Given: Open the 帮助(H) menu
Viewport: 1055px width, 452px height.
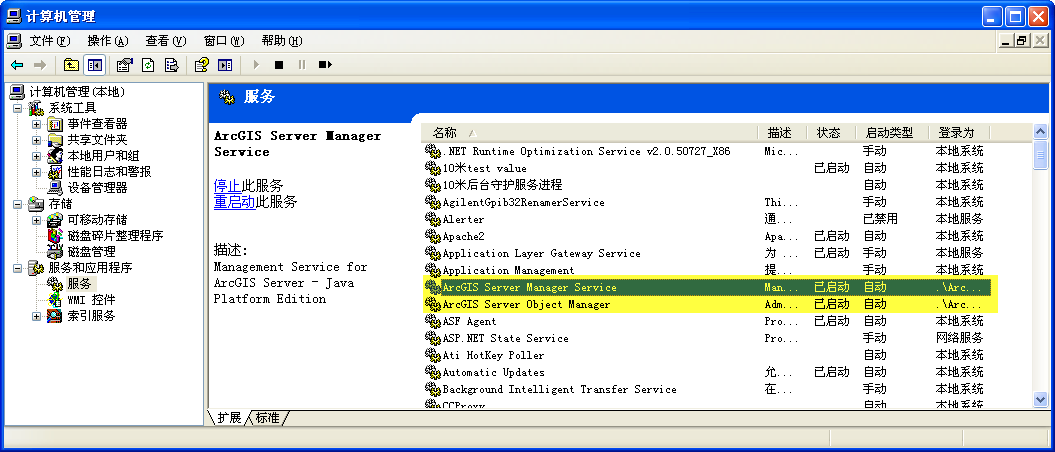Looking at the screenshot, I should pos(282,41).
